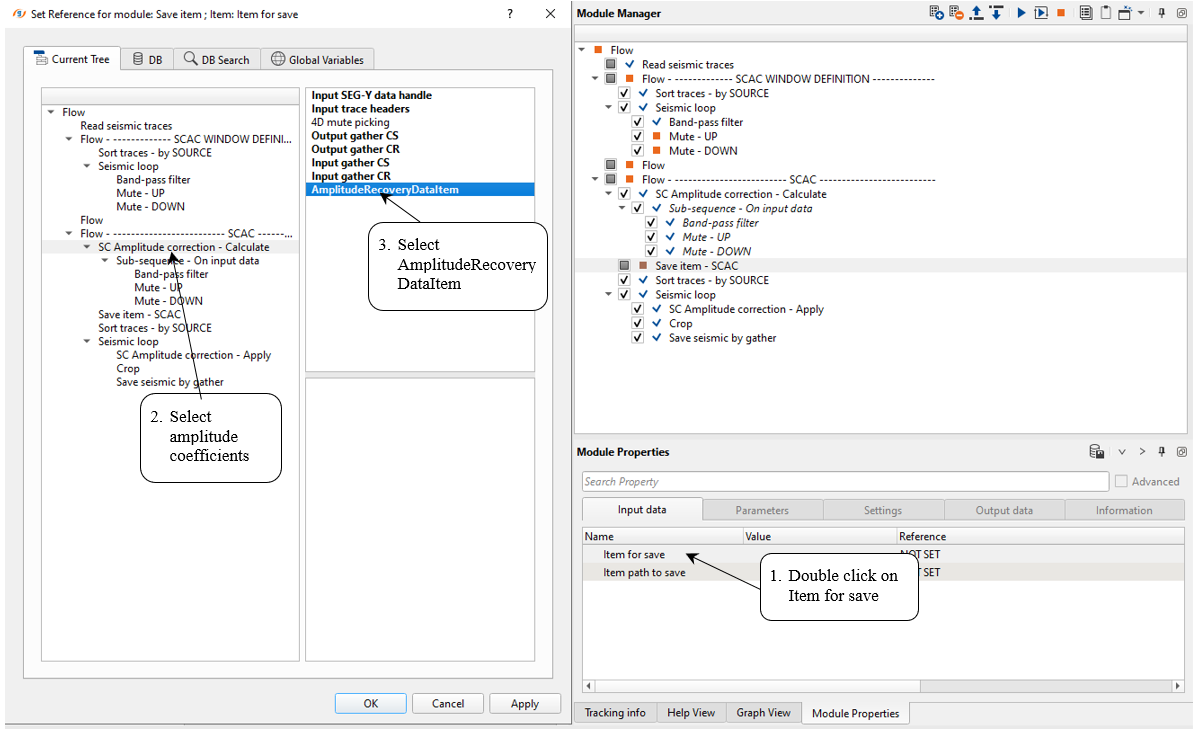Screen dimensions: 1193x733
Task: Click the OK button in the dialog
Action: (370, 704)
